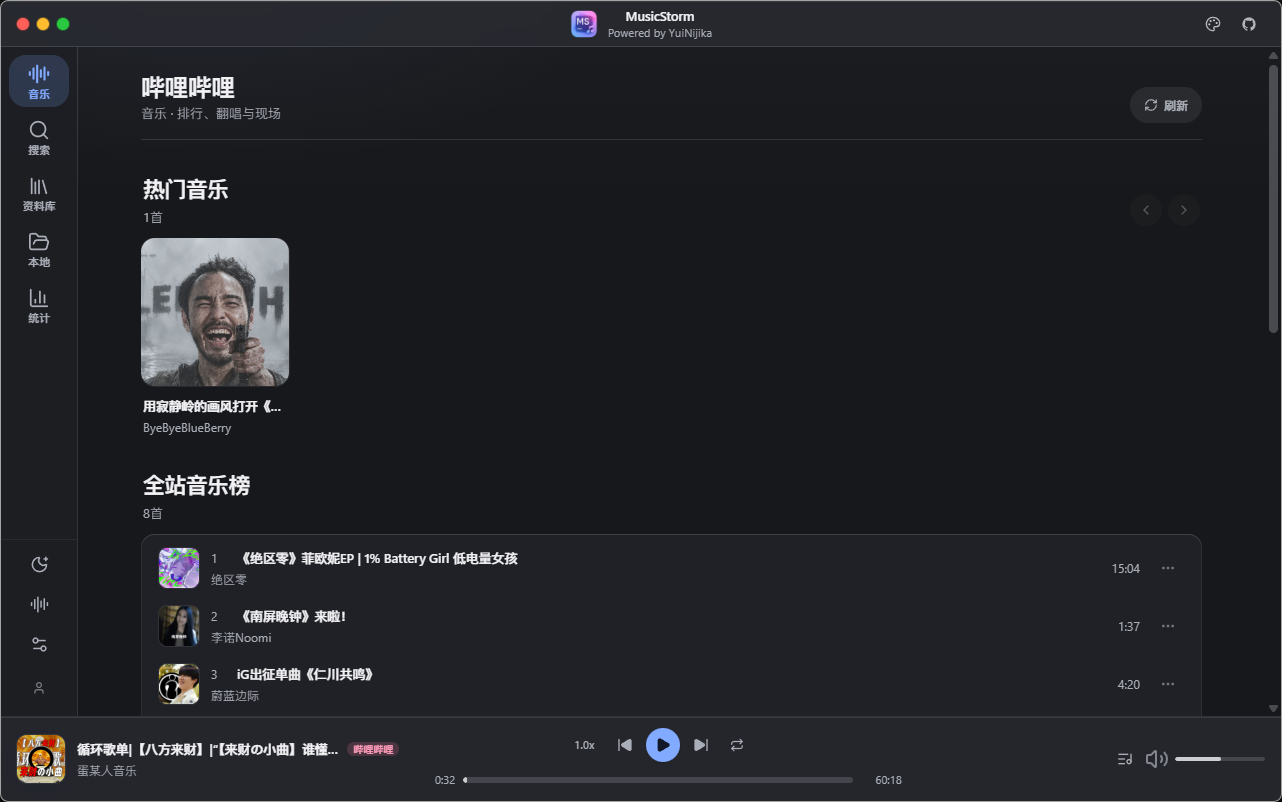Viewport: 1282px width, 802px height.
Task: Open more options for iG出征单曲 track
Action: (1167, 684)
